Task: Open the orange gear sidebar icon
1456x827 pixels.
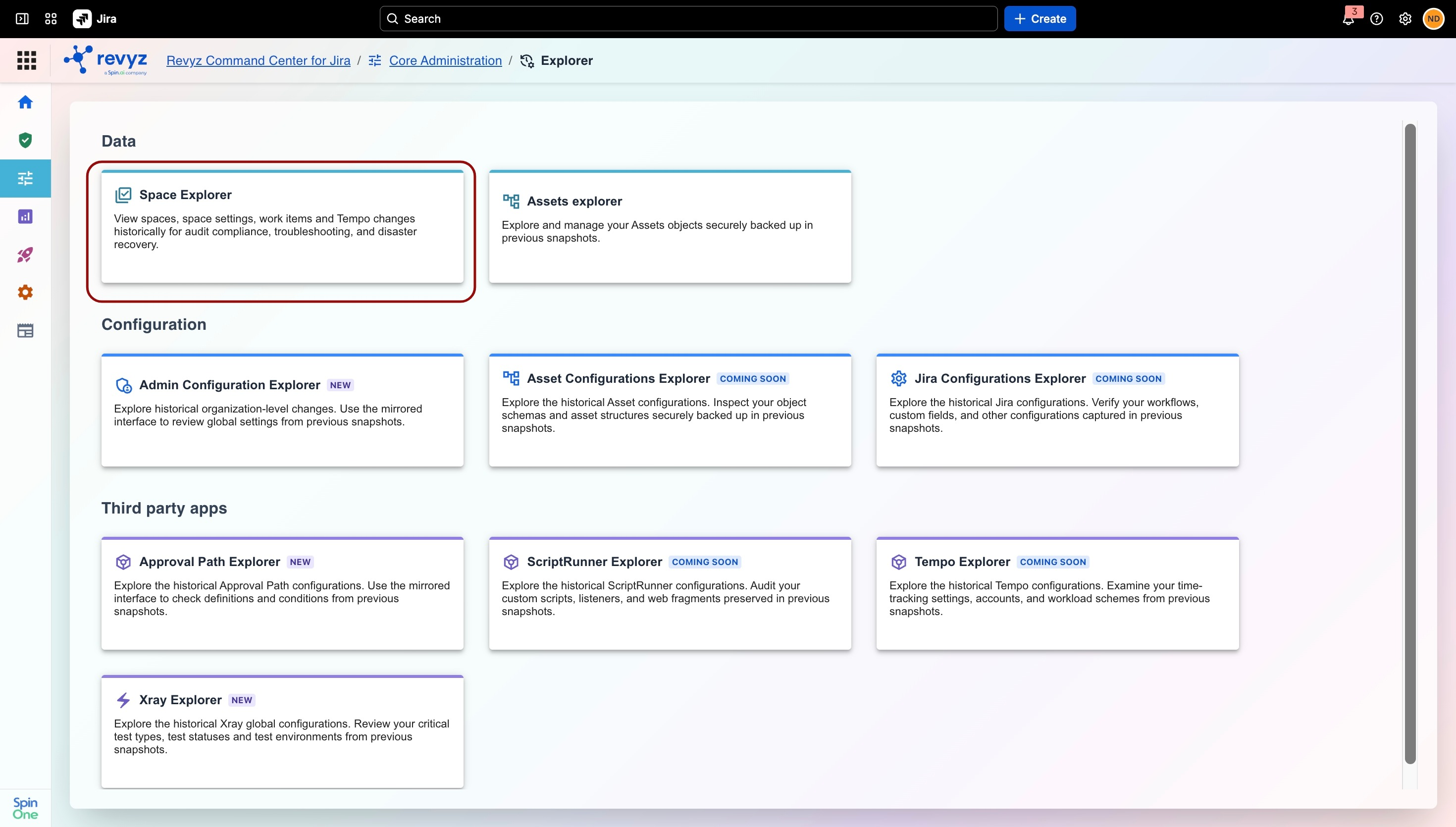Action: click(x=25, y=293)
